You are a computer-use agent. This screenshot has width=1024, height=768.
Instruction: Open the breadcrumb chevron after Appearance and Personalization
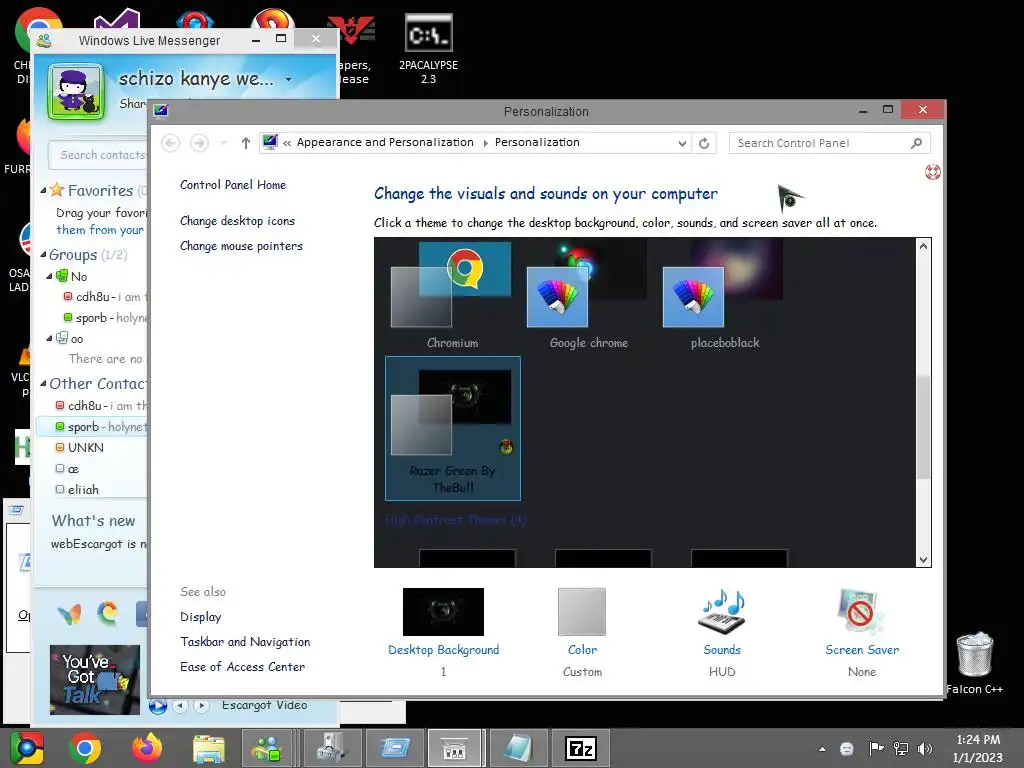485,143
